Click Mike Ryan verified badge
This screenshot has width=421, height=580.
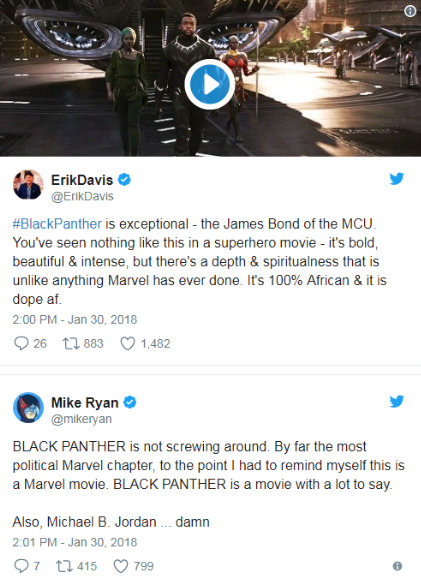(130, 402)
